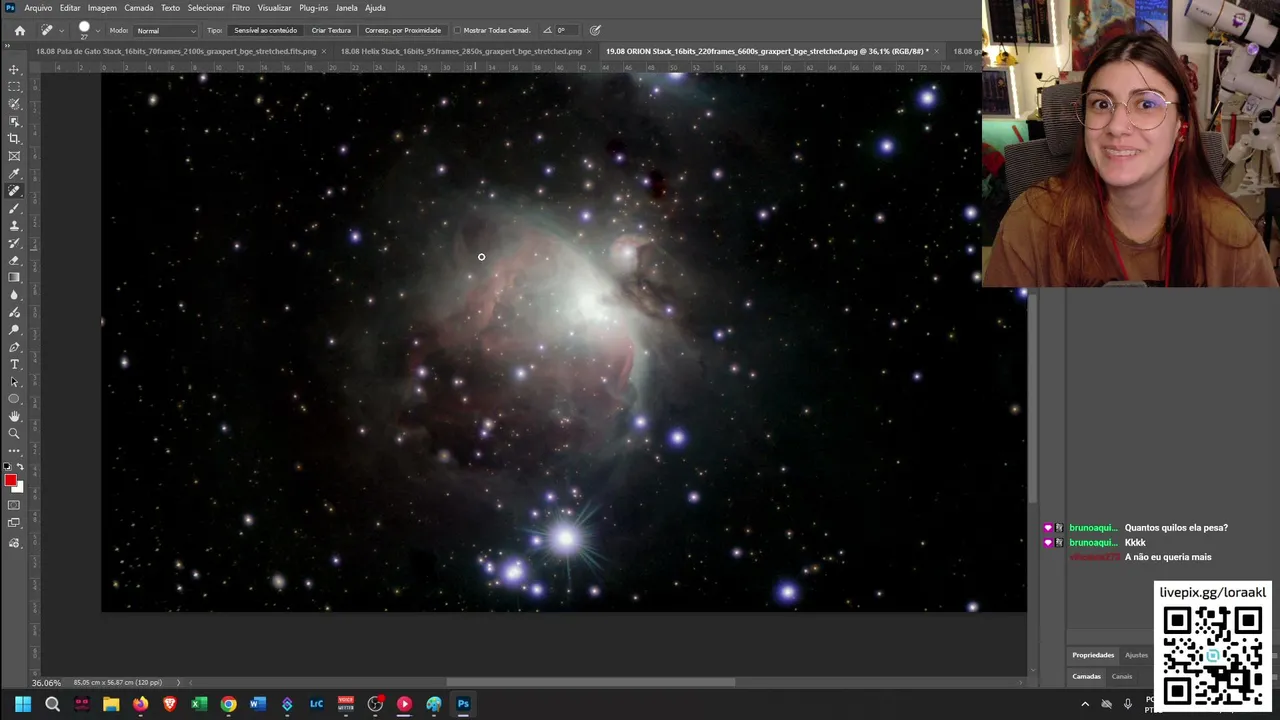Switch to the Ajustes panel tab
The width and height of the screenshot is (1280, 720).
(1136, 655)
